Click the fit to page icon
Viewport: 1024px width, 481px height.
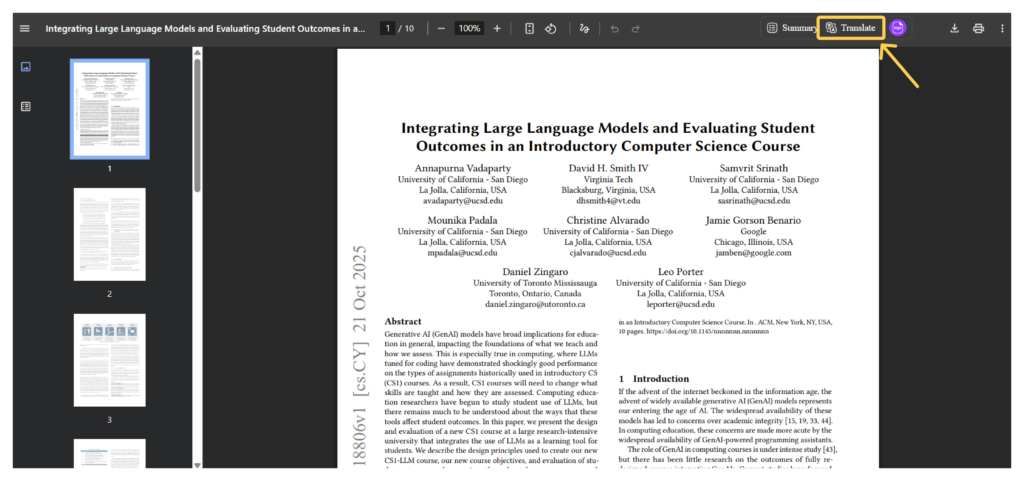[x=529, y=28]
